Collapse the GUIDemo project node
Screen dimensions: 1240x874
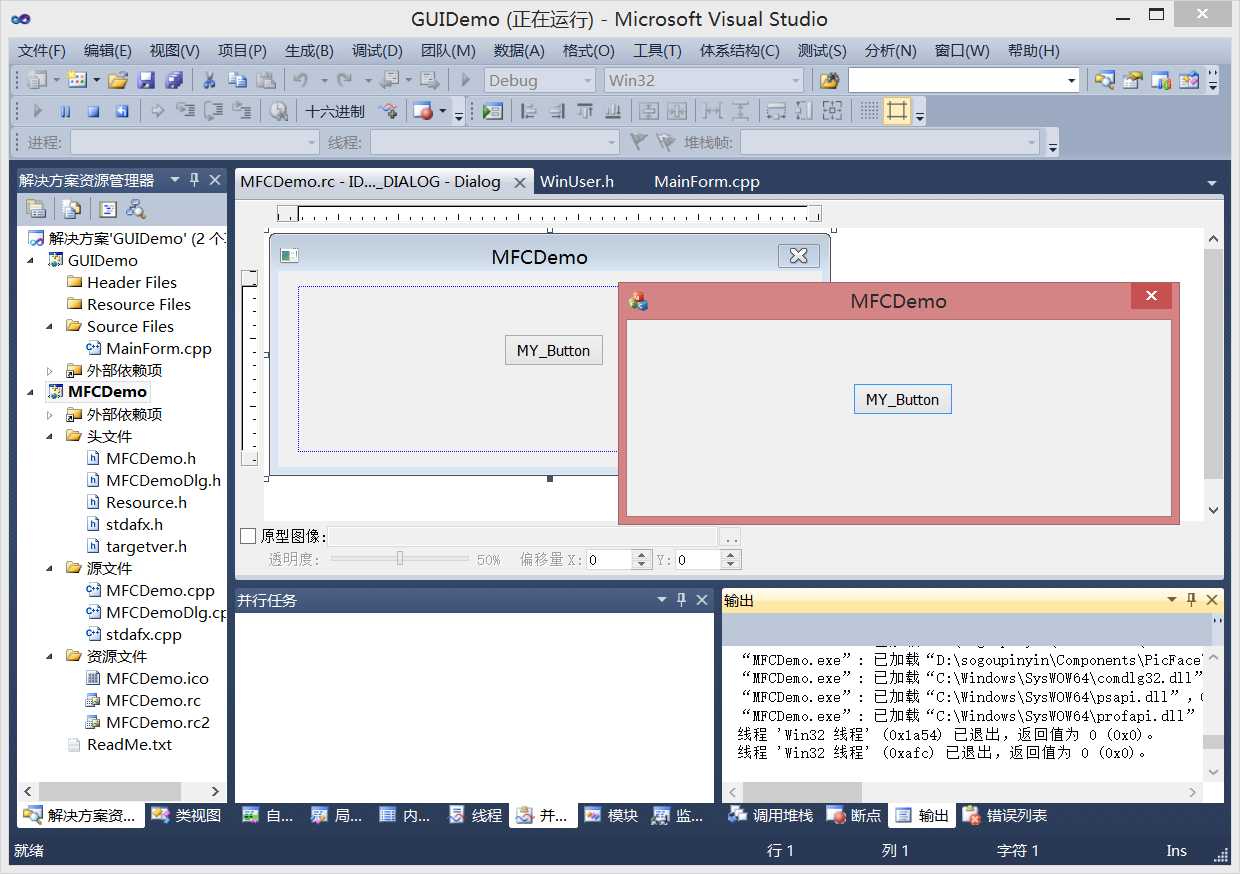29,261
